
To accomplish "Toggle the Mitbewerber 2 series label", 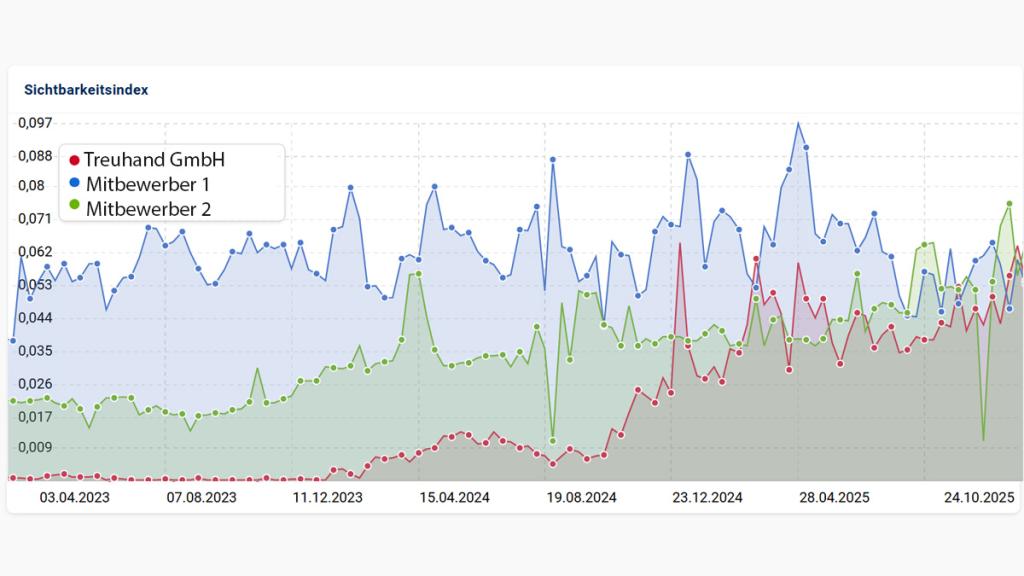I will (x=147, y=209).
